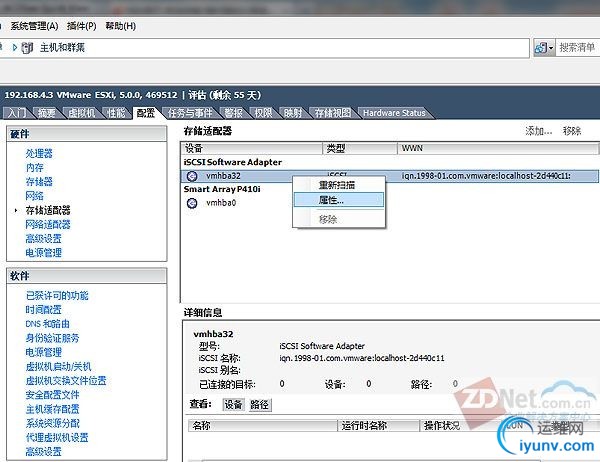Switch to the 虚拟机 tab
The height and width of the screenshot is (462, 600).
(81, 113)
